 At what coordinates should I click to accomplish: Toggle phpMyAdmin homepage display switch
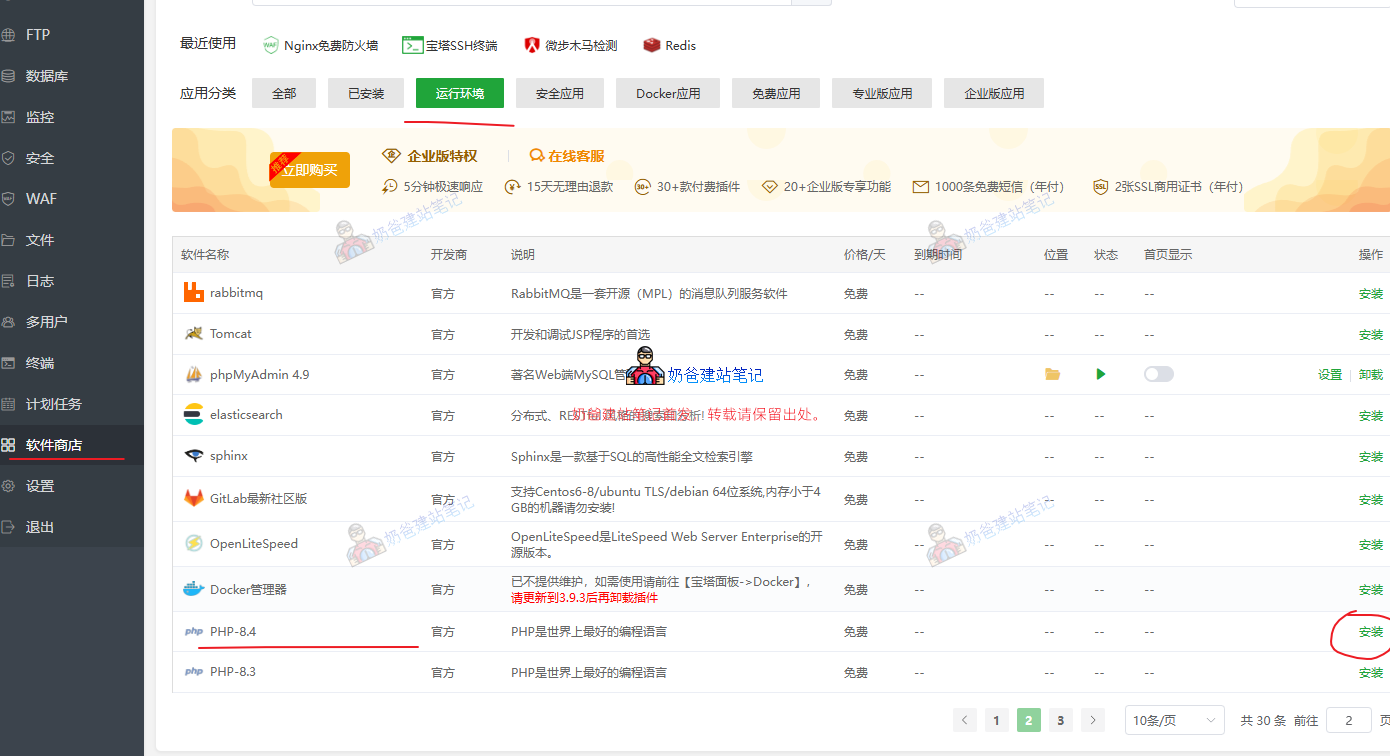coord(1158,374)
